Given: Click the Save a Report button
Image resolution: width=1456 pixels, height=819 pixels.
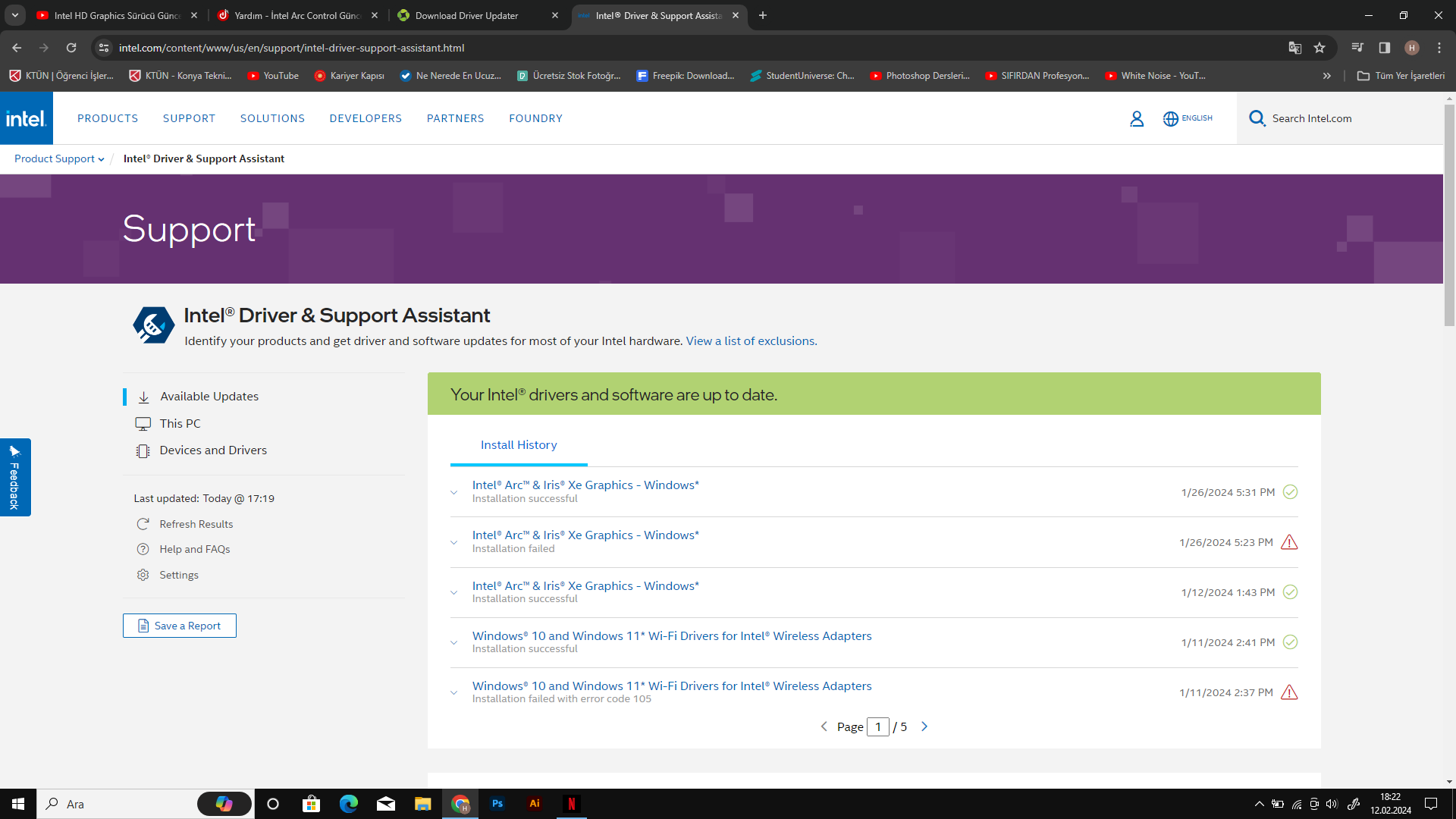Looking at the screenshot, I should point(180,626).
